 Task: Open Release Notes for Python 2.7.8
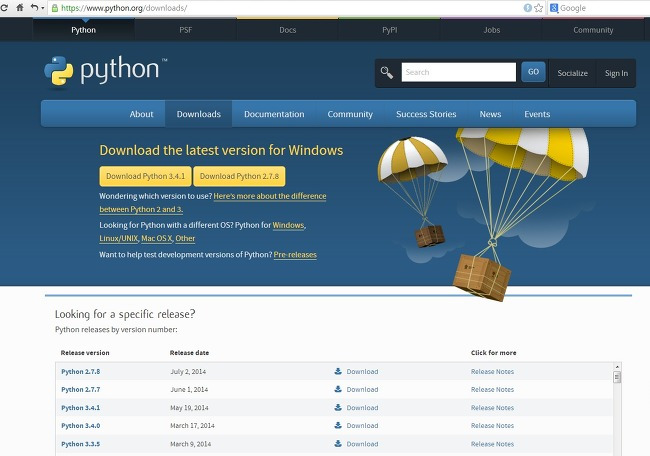tap(492, 371)
